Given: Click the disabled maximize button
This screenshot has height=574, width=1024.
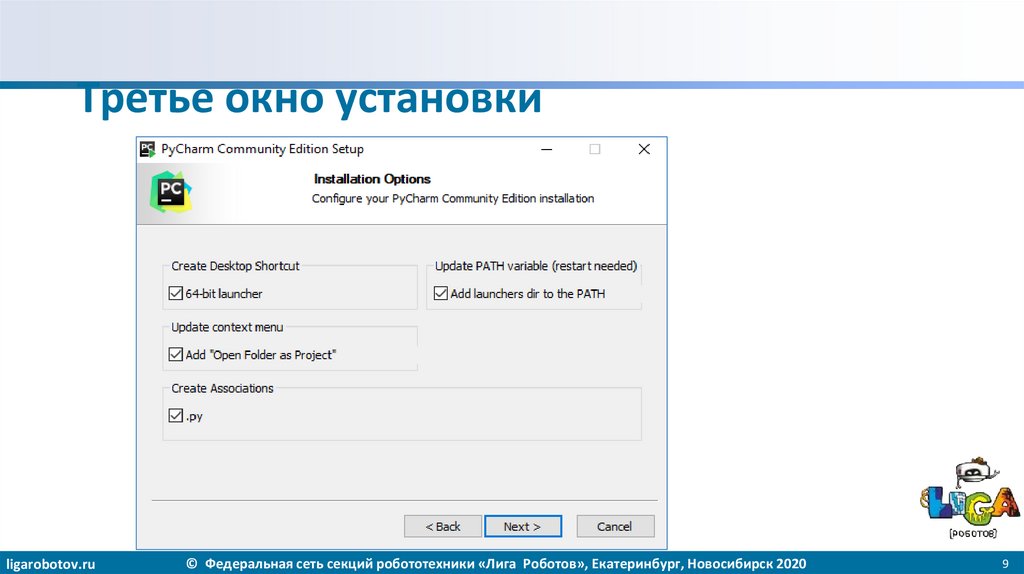Looking at the screenshot, I should [x=595, y=150].
